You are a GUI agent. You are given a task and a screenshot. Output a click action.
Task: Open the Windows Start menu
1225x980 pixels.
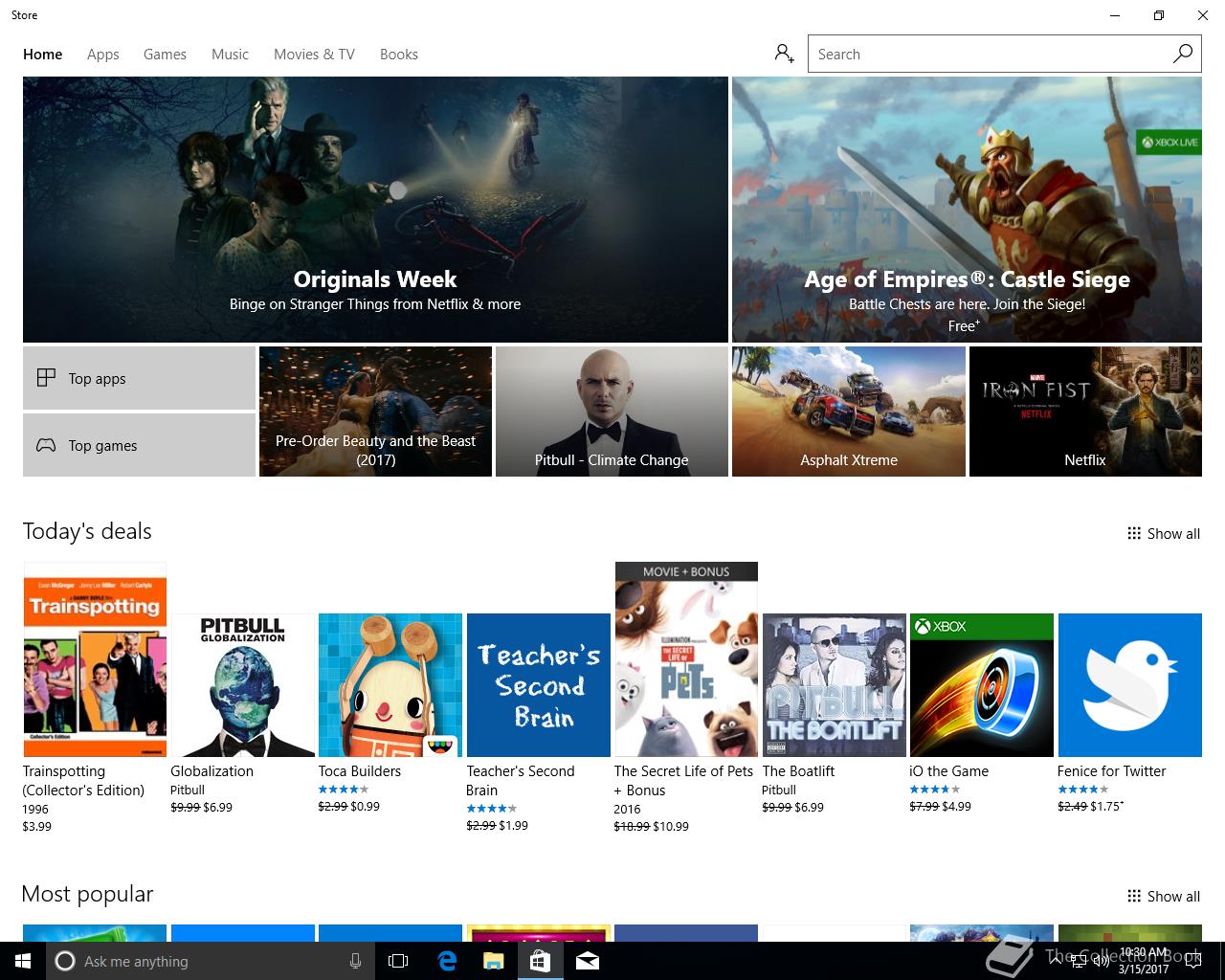(x=23, y=961)
